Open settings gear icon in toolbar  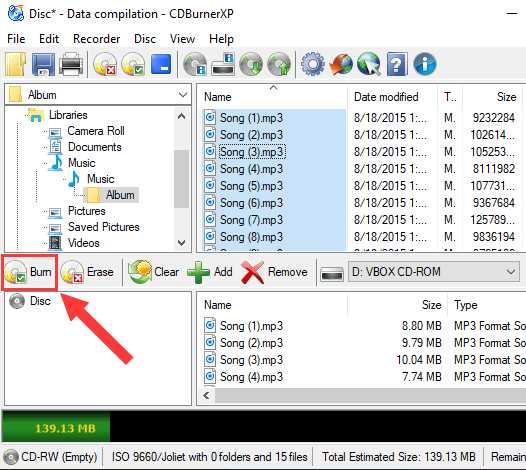pos(313,64)
